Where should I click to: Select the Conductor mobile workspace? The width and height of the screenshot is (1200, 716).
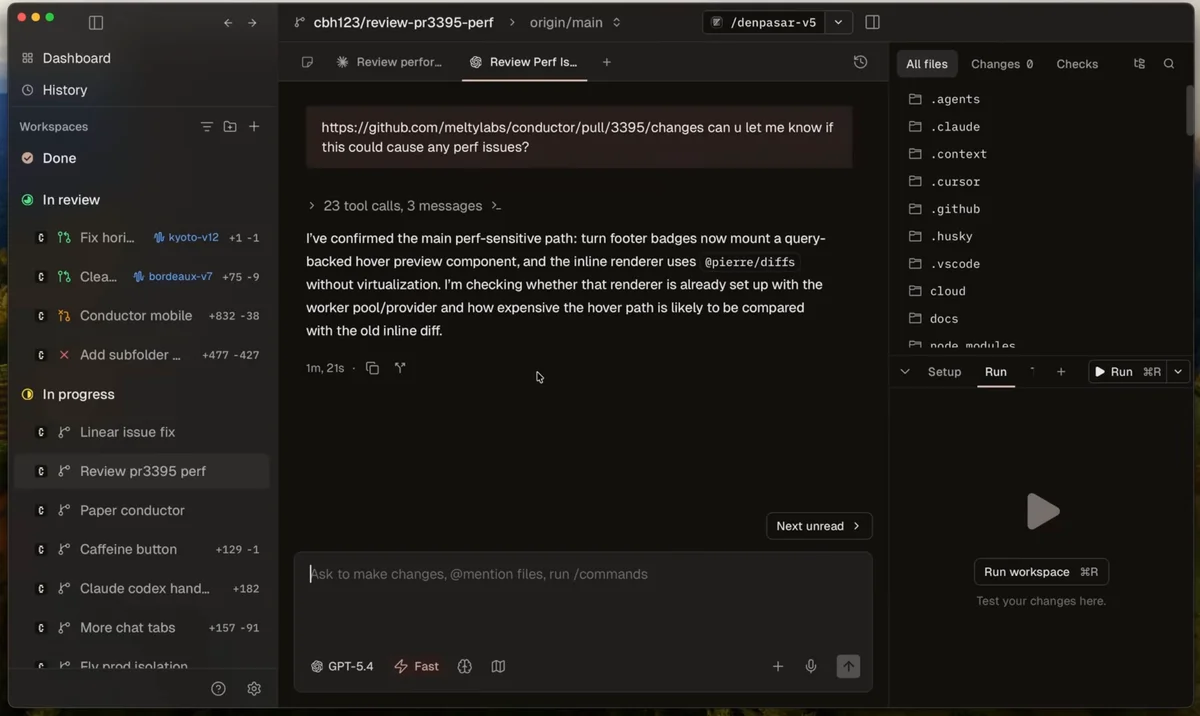point(142,316)
